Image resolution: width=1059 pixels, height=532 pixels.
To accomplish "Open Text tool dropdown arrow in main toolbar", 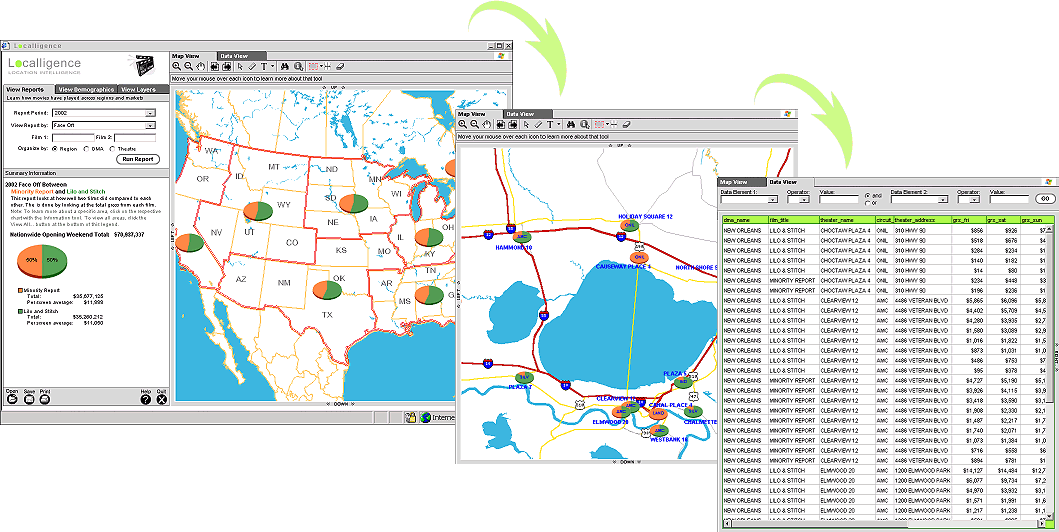I will pos(272,67).
